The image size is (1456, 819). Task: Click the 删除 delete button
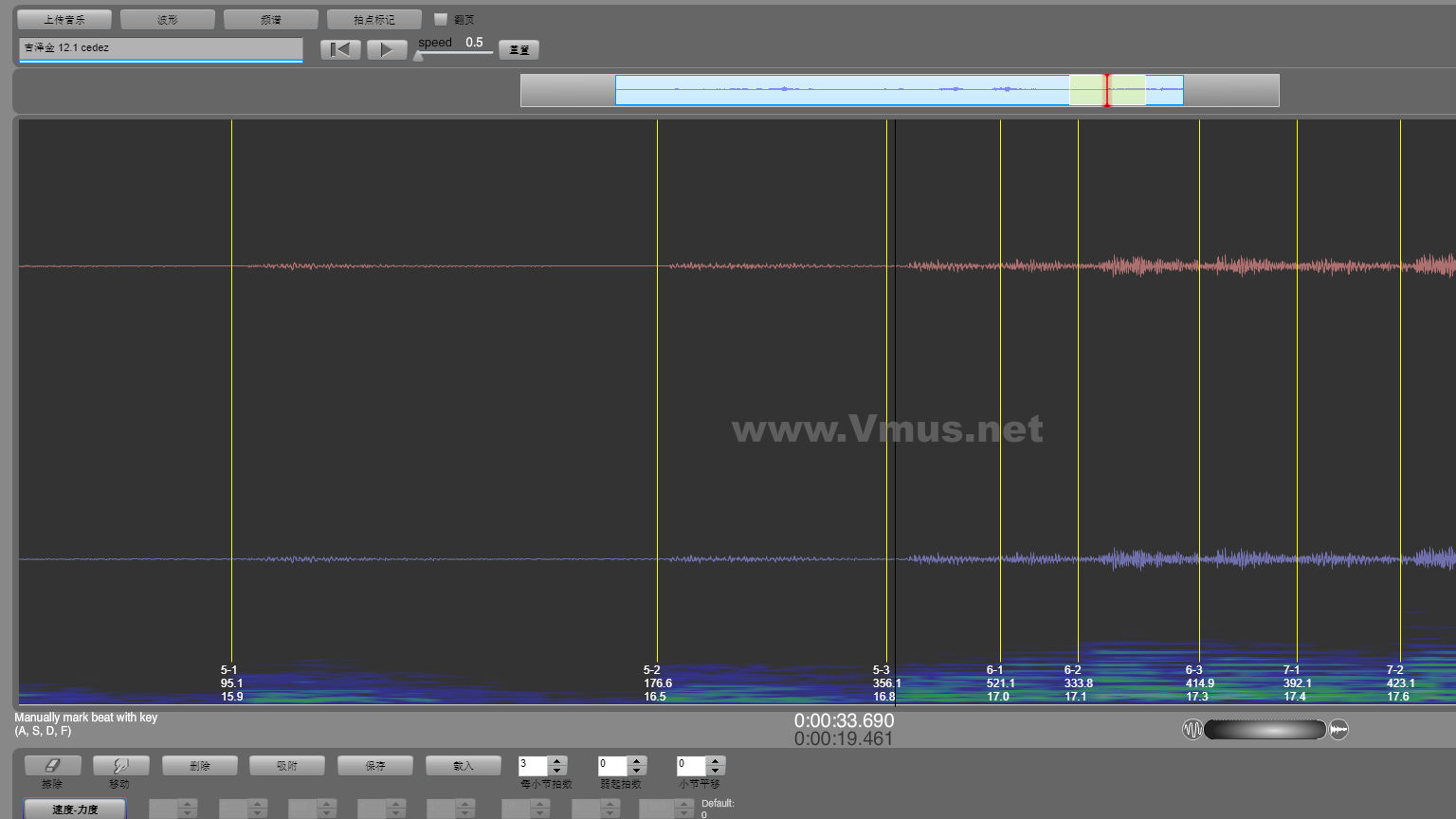pos(200,765)
